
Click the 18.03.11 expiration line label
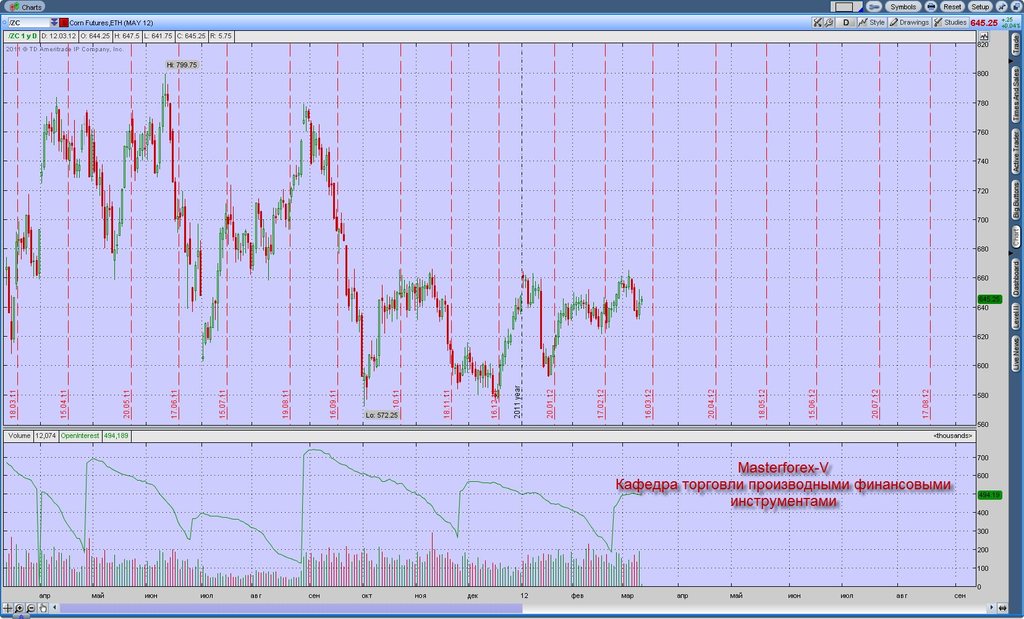[12, 405]
